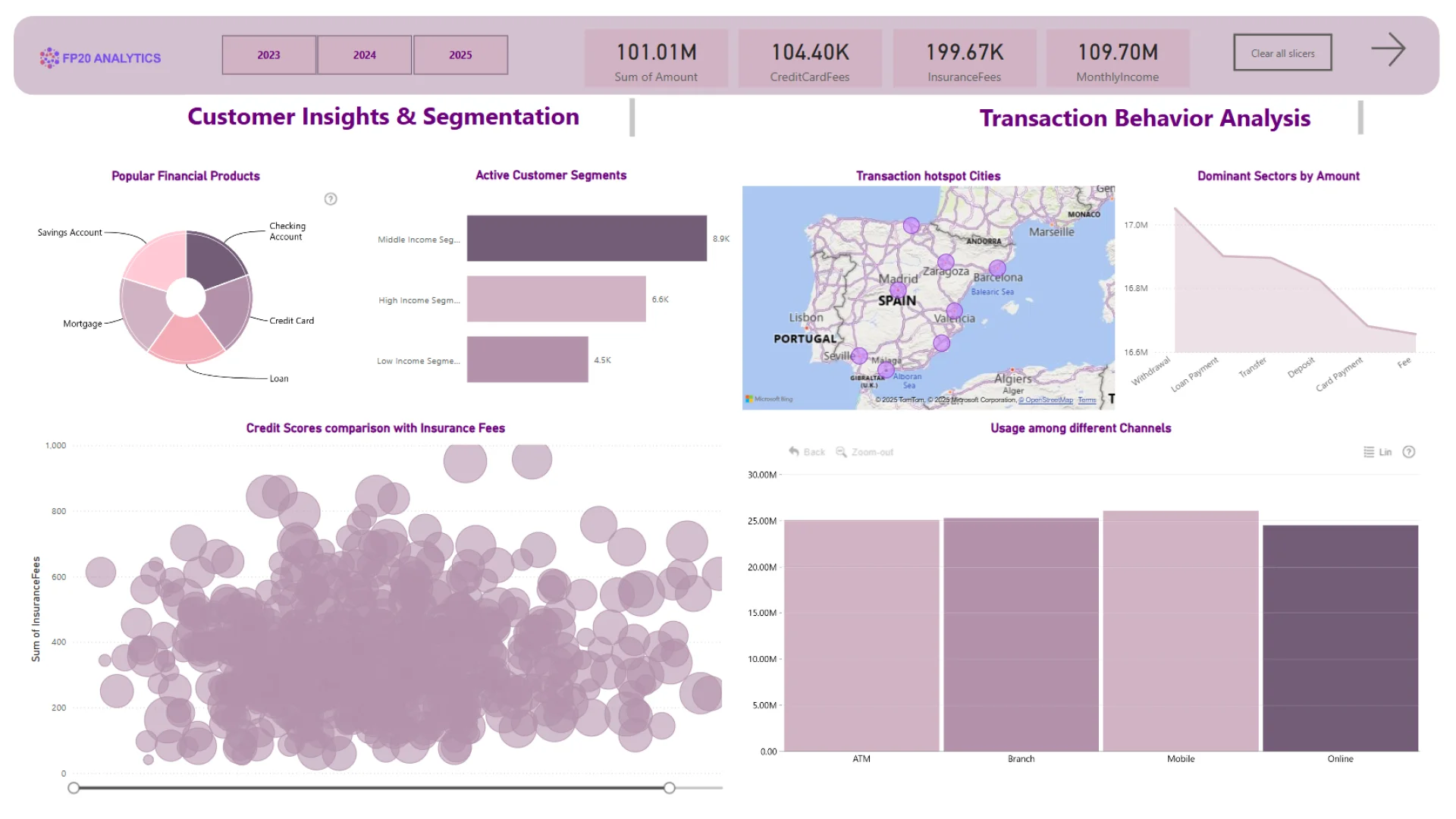The image size is (1456, 819).
Task: Select Credit Card pie slice
Action: pyautogui.click(x=227, y=312)
